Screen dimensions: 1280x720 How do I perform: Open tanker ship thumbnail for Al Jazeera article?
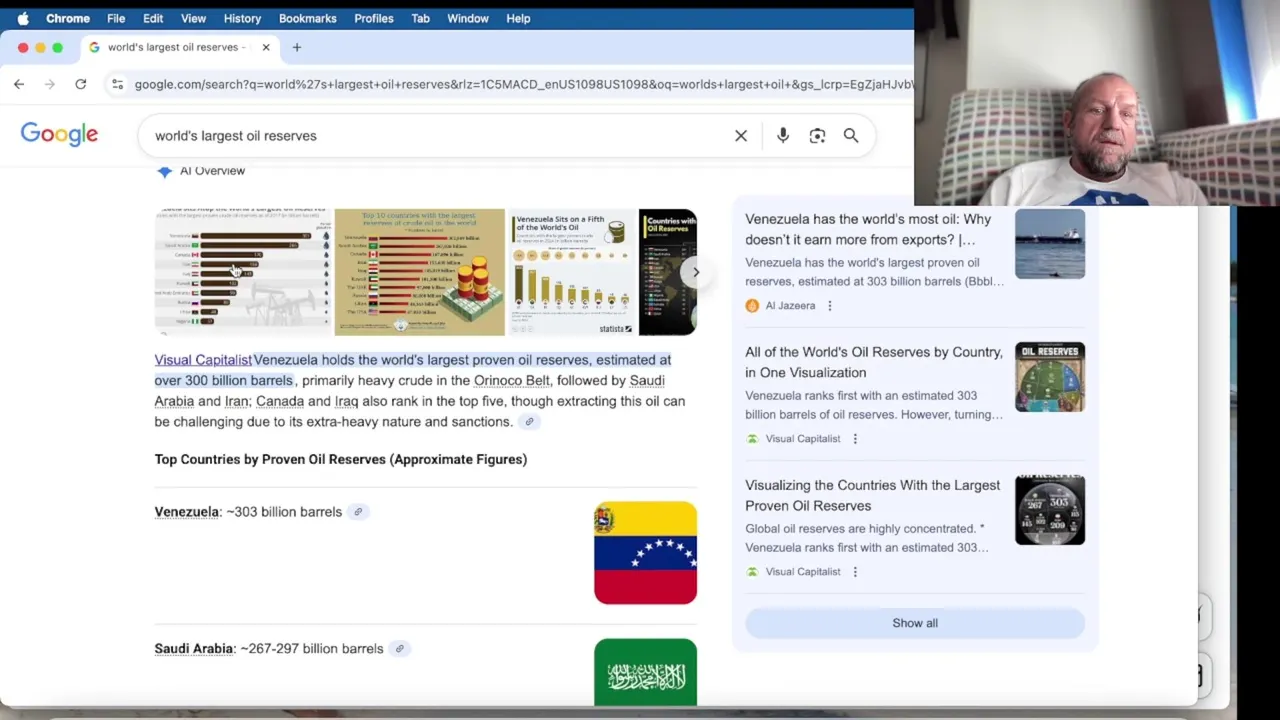pos(1050,244)
